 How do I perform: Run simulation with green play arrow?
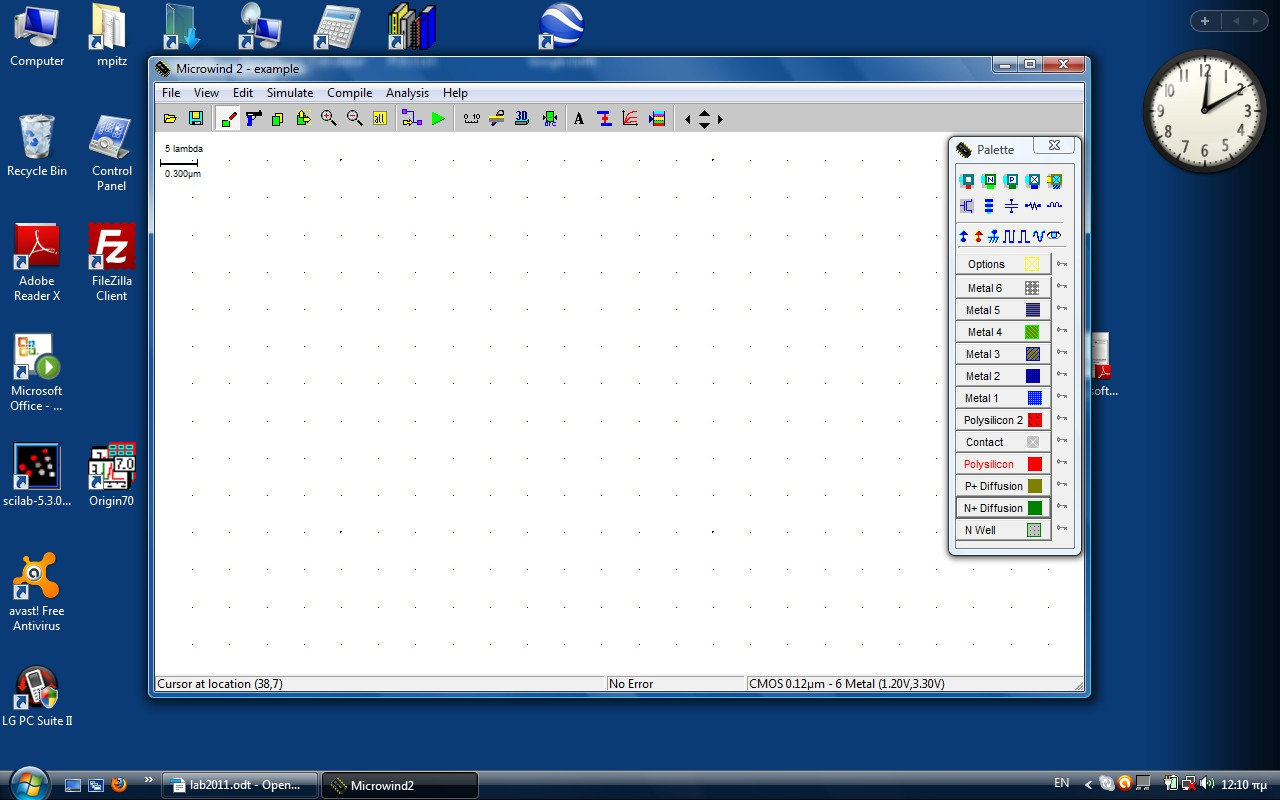438,119
